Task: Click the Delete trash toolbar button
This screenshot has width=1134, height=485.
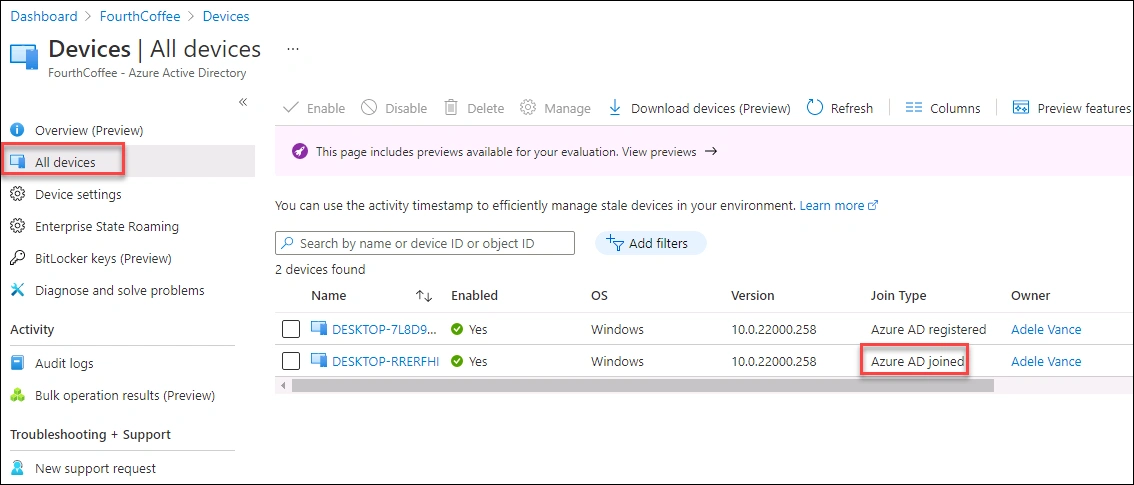Action: [474, 108]
